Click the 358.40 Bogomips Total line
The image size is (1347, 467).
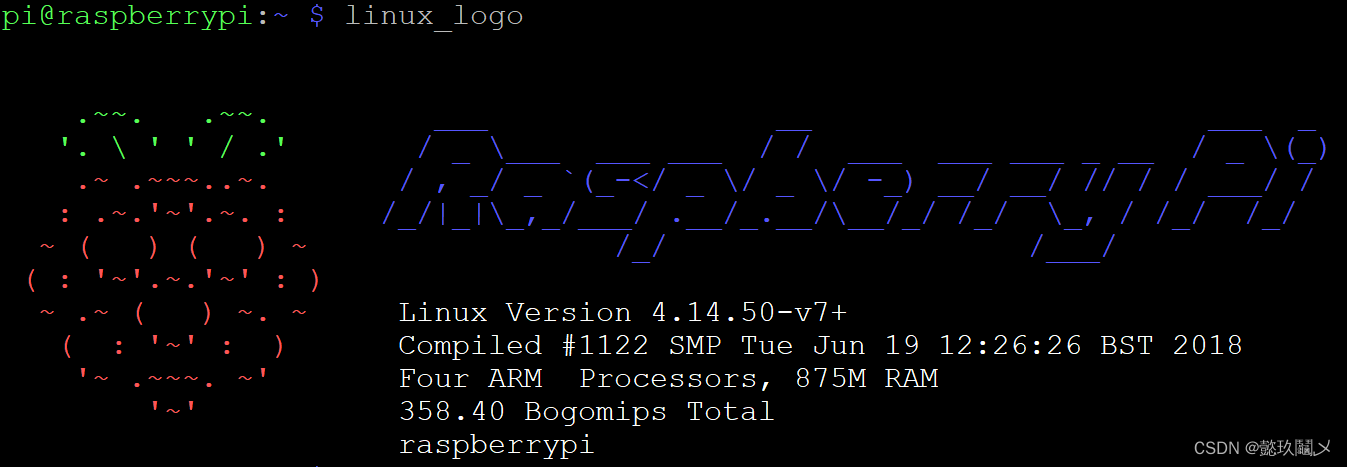click(586, 412)
